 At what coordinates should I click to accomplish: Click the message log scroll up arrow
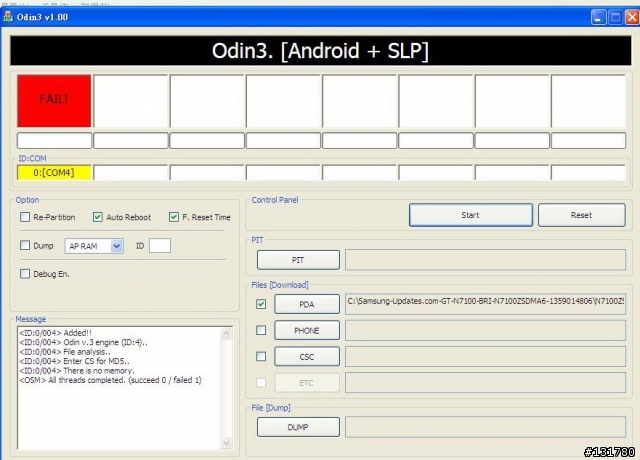tap(226, 333)
